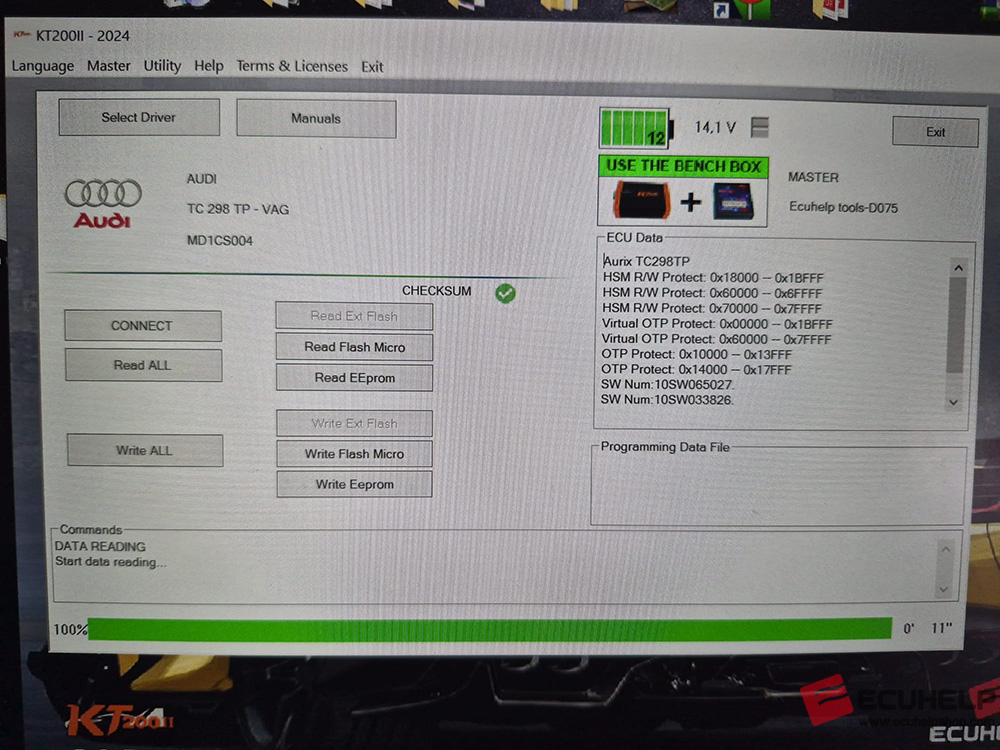Click Exit in the menu bar
The width and height of the screenshot is (1000, 750).
(x=372, y=67)
